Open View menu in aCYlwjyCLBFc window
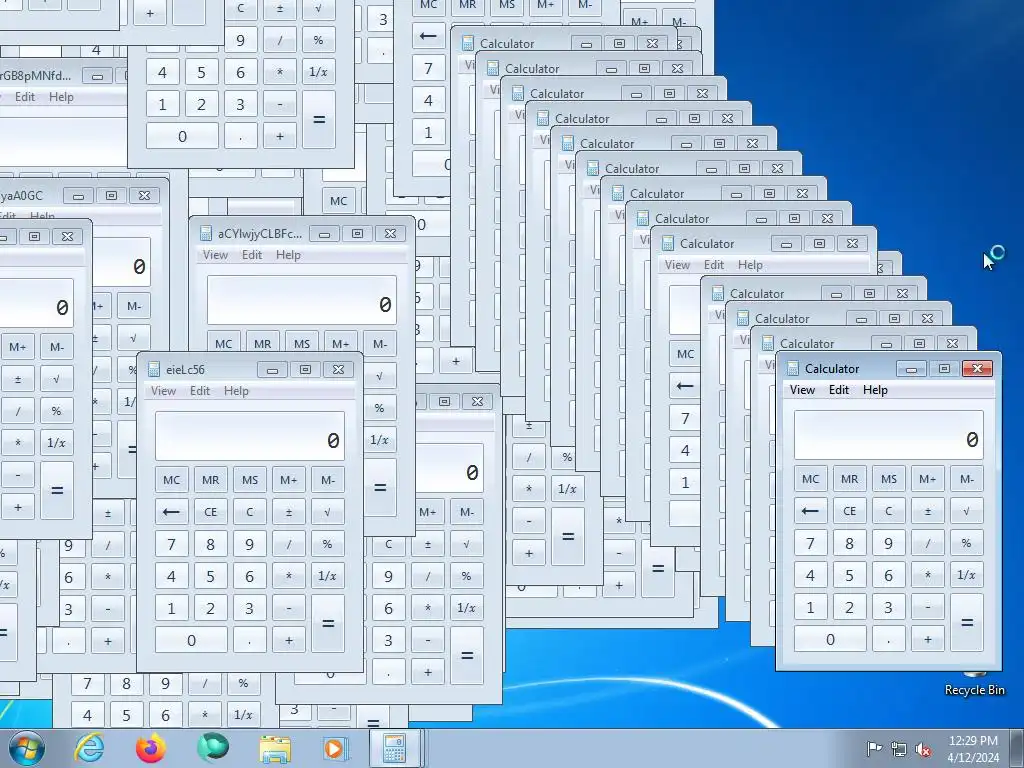The image size is (1024, 768). (x=216, y=255)
